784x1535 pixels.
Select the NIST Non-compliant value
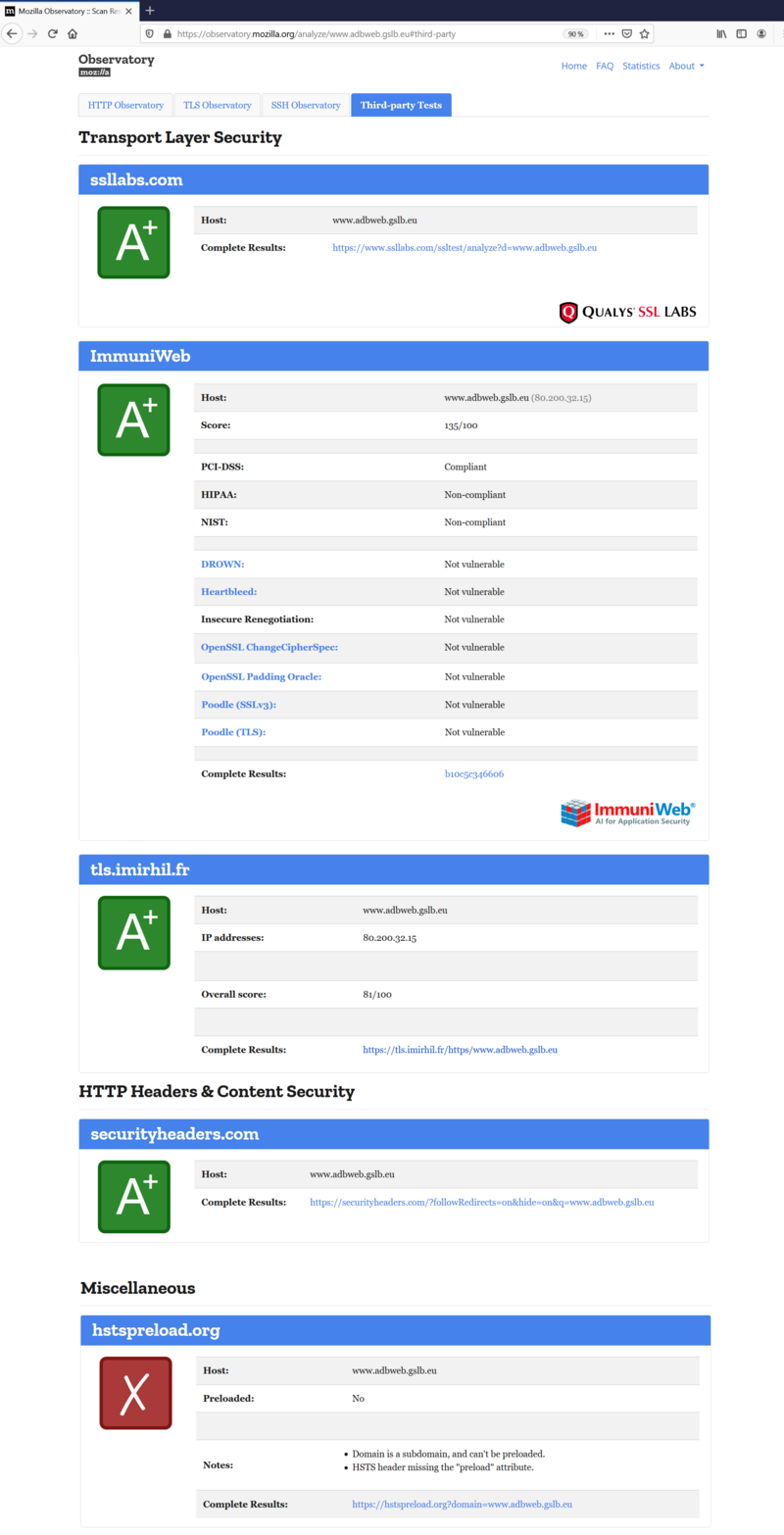coord(475,522)
